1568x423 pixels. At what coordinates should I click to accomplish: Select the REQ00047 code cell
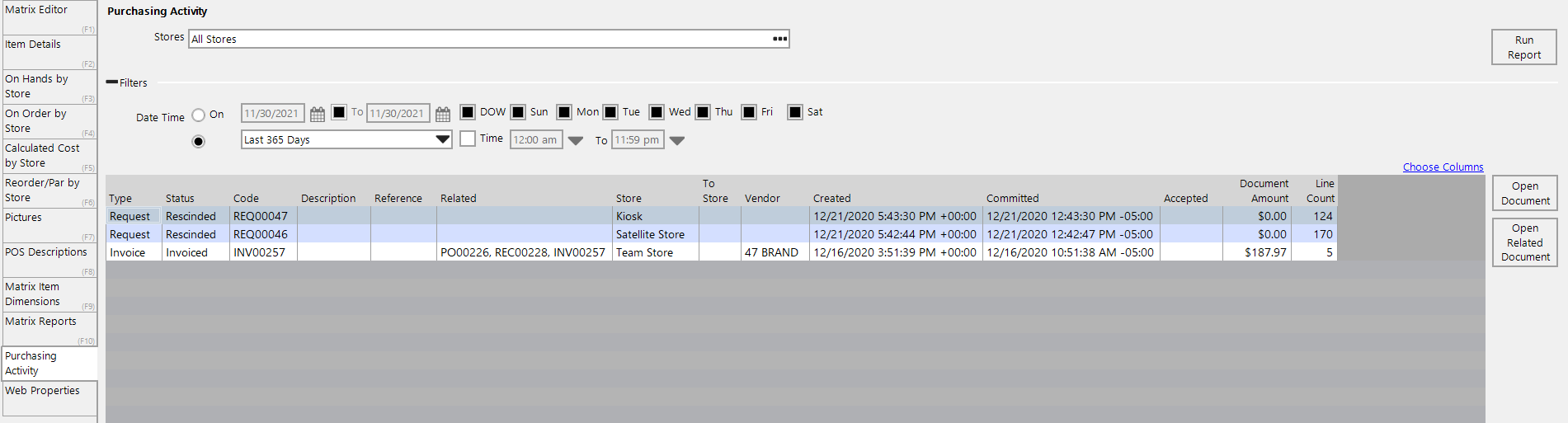pos(263,216)
